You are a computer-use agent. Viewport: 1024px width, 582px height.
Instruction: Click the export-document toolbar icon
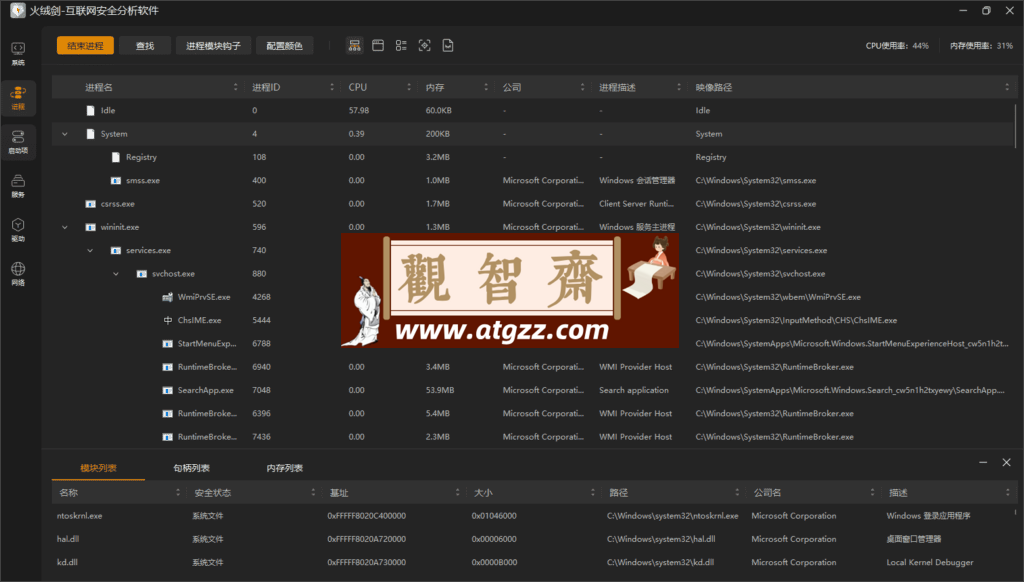448,46
